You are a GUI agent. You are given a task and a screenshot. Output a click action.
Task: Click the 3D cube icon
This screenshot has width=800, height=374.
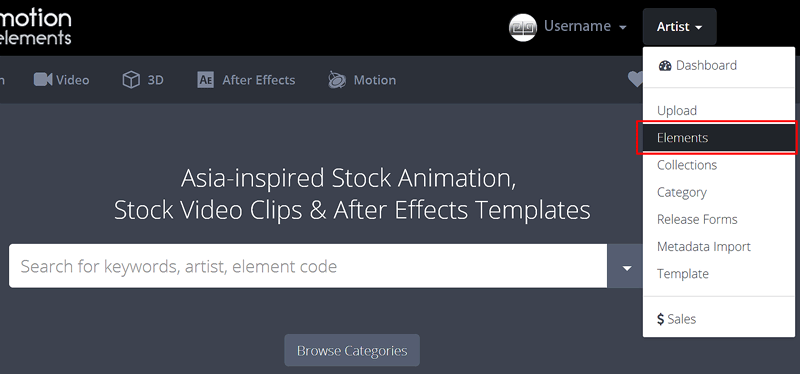(131, 80)
